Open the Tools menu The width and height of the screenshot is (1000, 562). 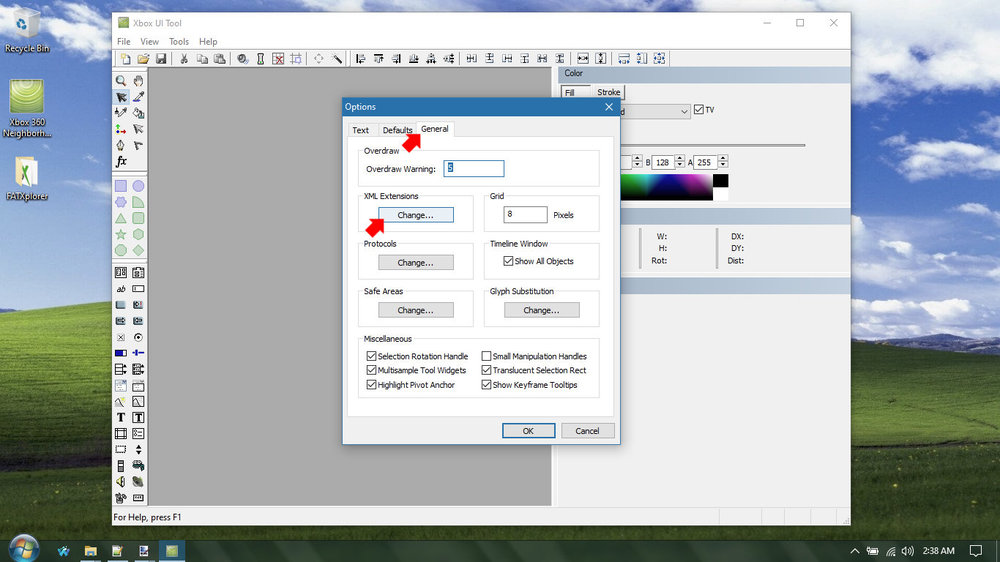179,41
